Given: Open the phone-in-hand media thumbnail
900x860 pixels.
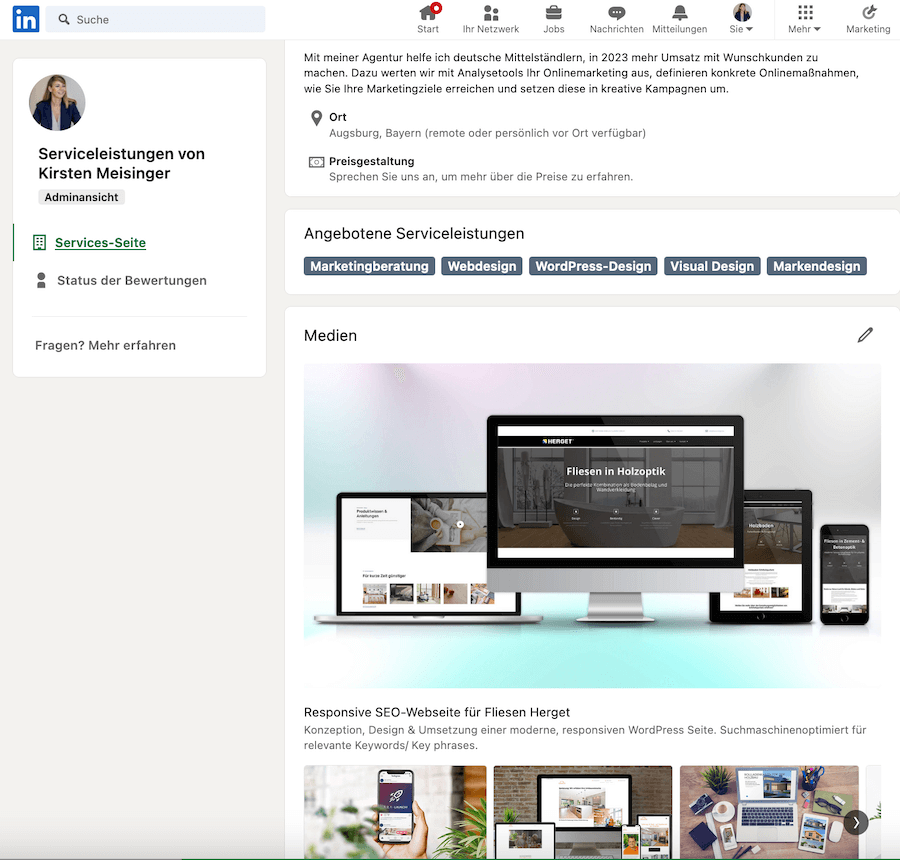Looking at the screenshot, I should click(x=395, y=812).
